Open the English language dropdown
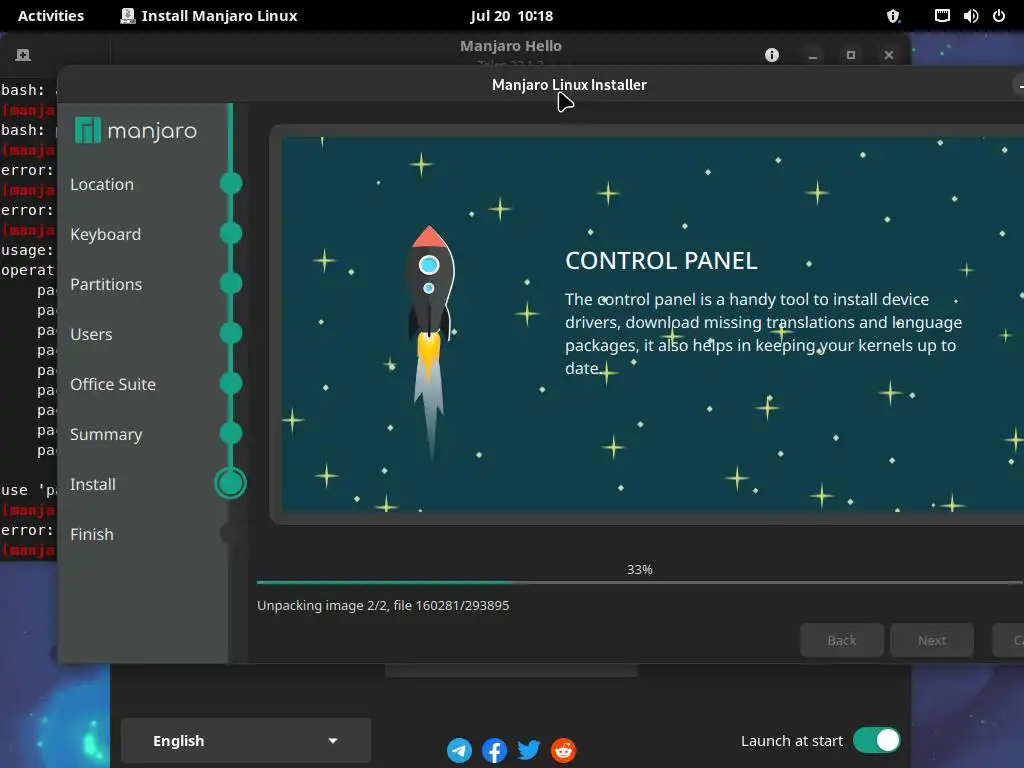Image resolution: width=1024 pixels, height=768 pixels. click(x=246, y=741)
